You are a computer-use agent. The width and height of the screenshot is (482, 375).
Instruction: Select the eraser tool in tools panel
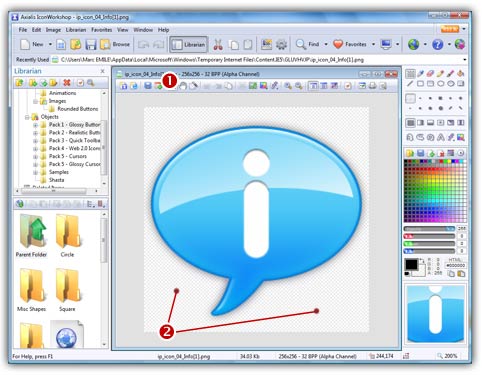click(x=430, y=73)
